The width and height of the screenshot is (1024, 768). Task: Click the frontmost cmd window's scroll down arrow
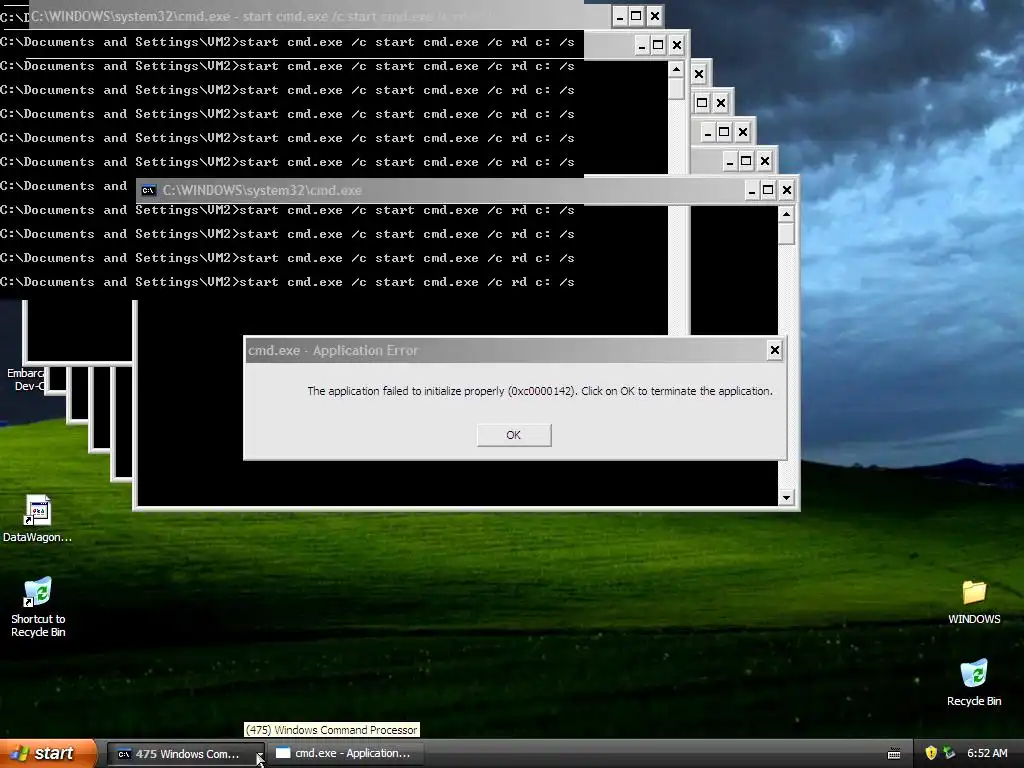[x=786, y=498]
